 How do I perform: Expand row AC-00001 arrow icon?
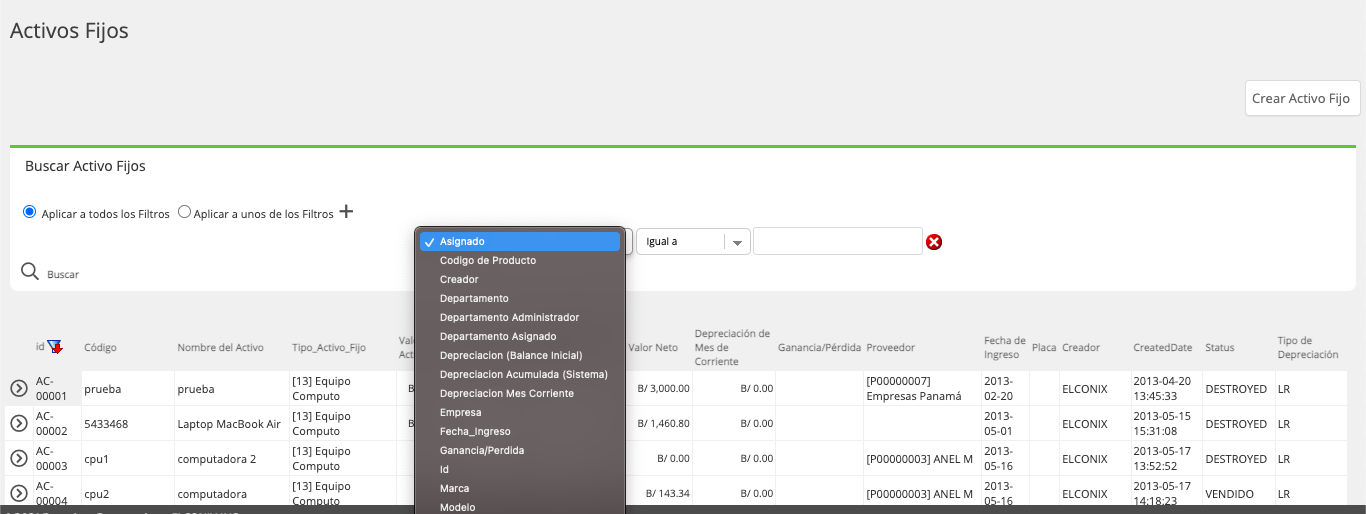tap(19, 388)
